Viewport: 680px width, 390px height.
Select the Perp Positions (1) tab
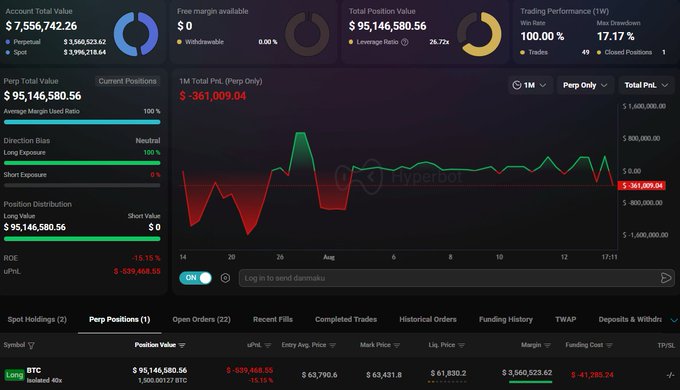120,319
